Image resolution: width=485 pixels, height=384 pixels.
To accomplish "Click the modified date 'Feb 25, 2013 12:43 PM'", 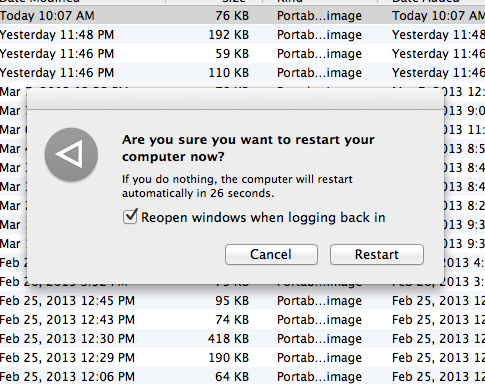I will 67,320.
